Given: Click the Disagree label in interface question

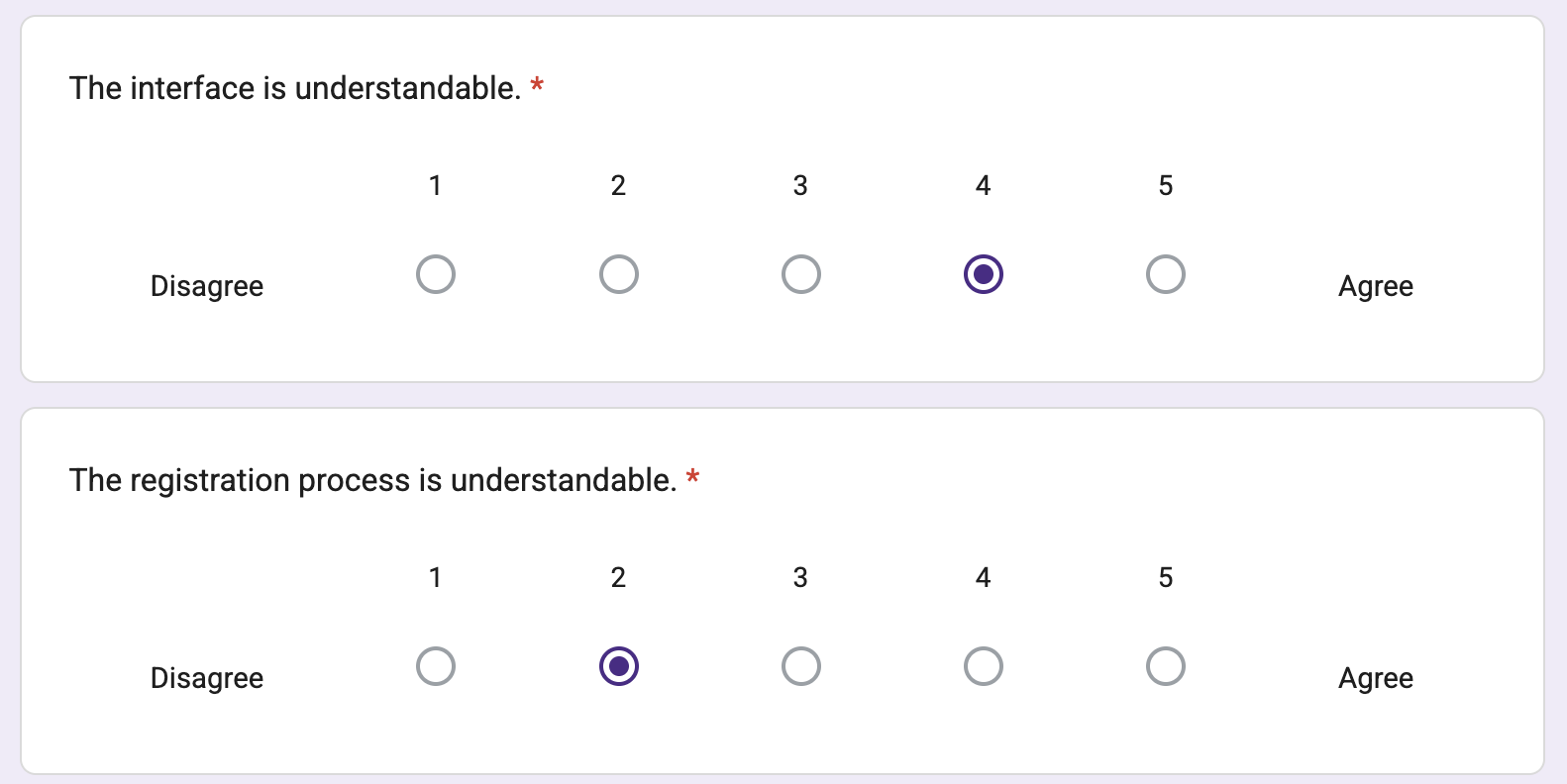Looking at the screenshot, I should point(207,286).
